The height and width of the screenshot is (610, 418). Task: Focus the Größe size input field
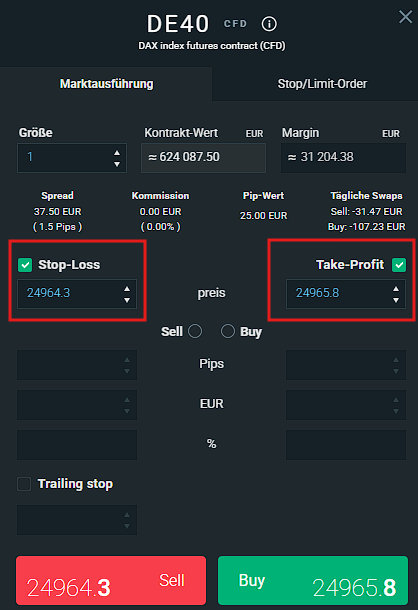[64, 158]
